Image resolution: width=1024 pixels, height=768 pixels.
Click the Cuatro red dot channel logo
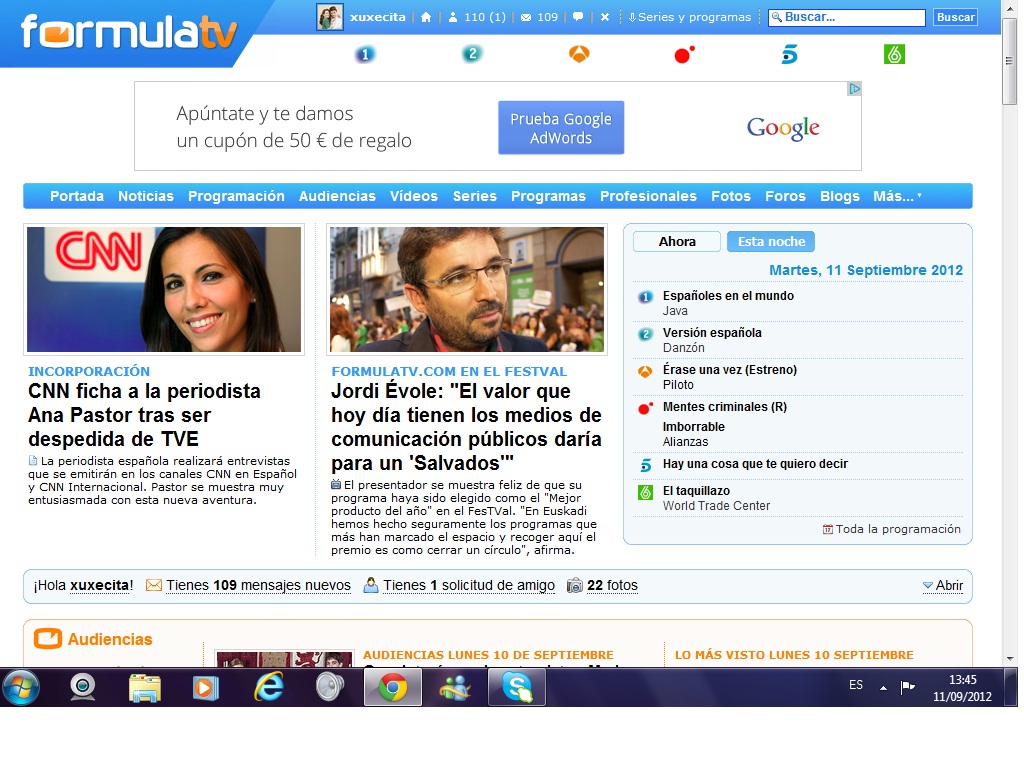[684, 54]
